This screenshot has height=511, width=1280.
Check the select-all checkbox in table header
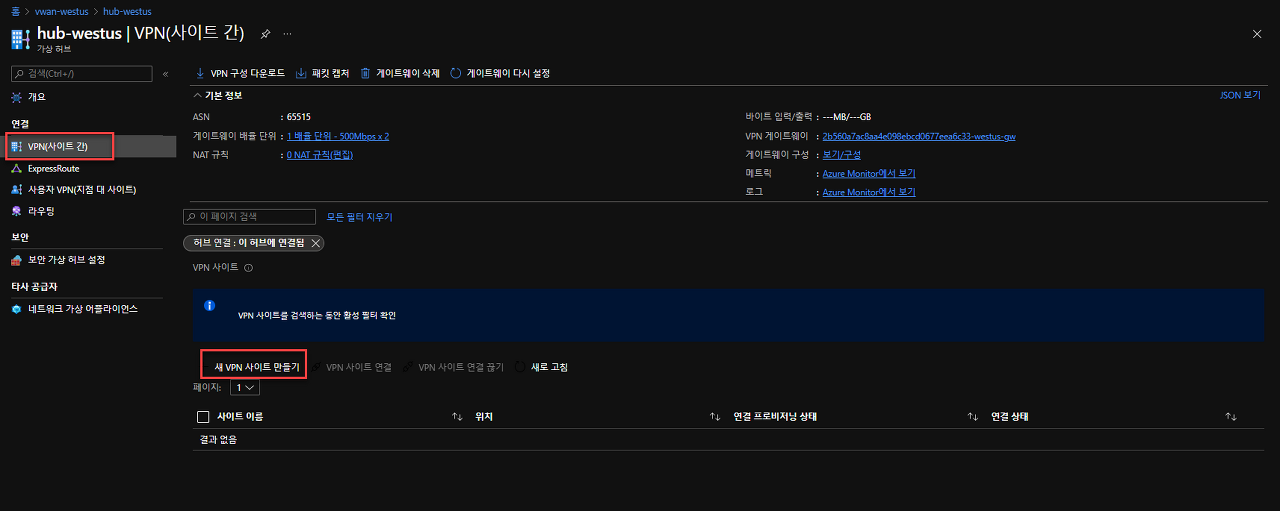click(x=203, y=416)
